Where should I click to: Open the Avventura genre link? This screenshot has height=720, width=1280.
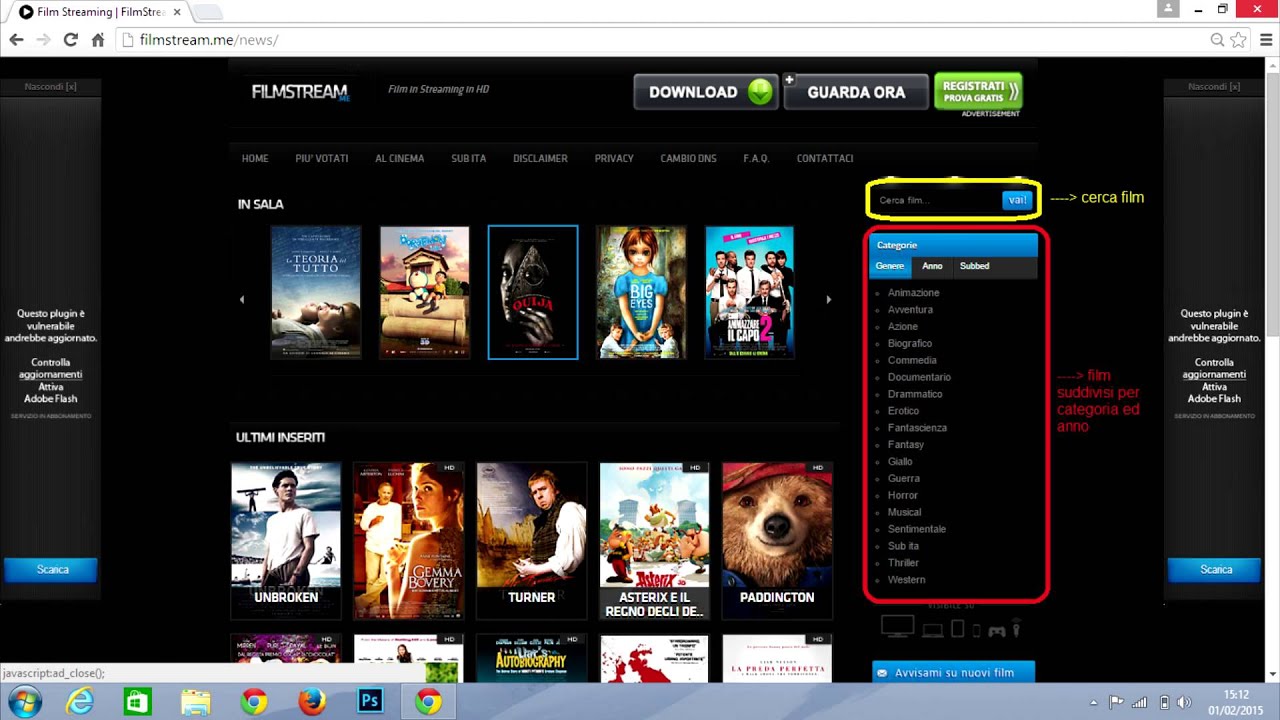[x=910, y=310]
